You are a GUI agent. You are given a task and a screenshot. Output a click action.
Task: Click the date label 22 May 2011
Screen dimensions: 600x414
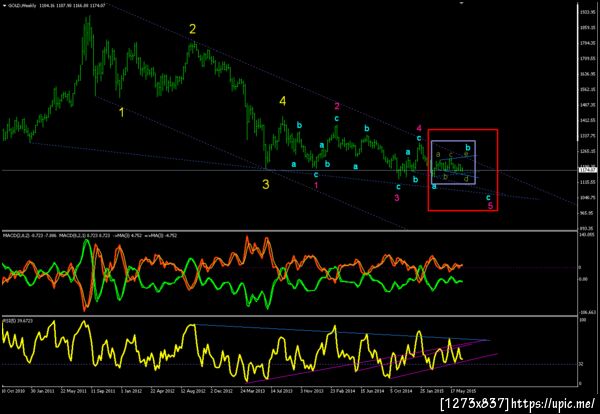[x=72, y=391]
